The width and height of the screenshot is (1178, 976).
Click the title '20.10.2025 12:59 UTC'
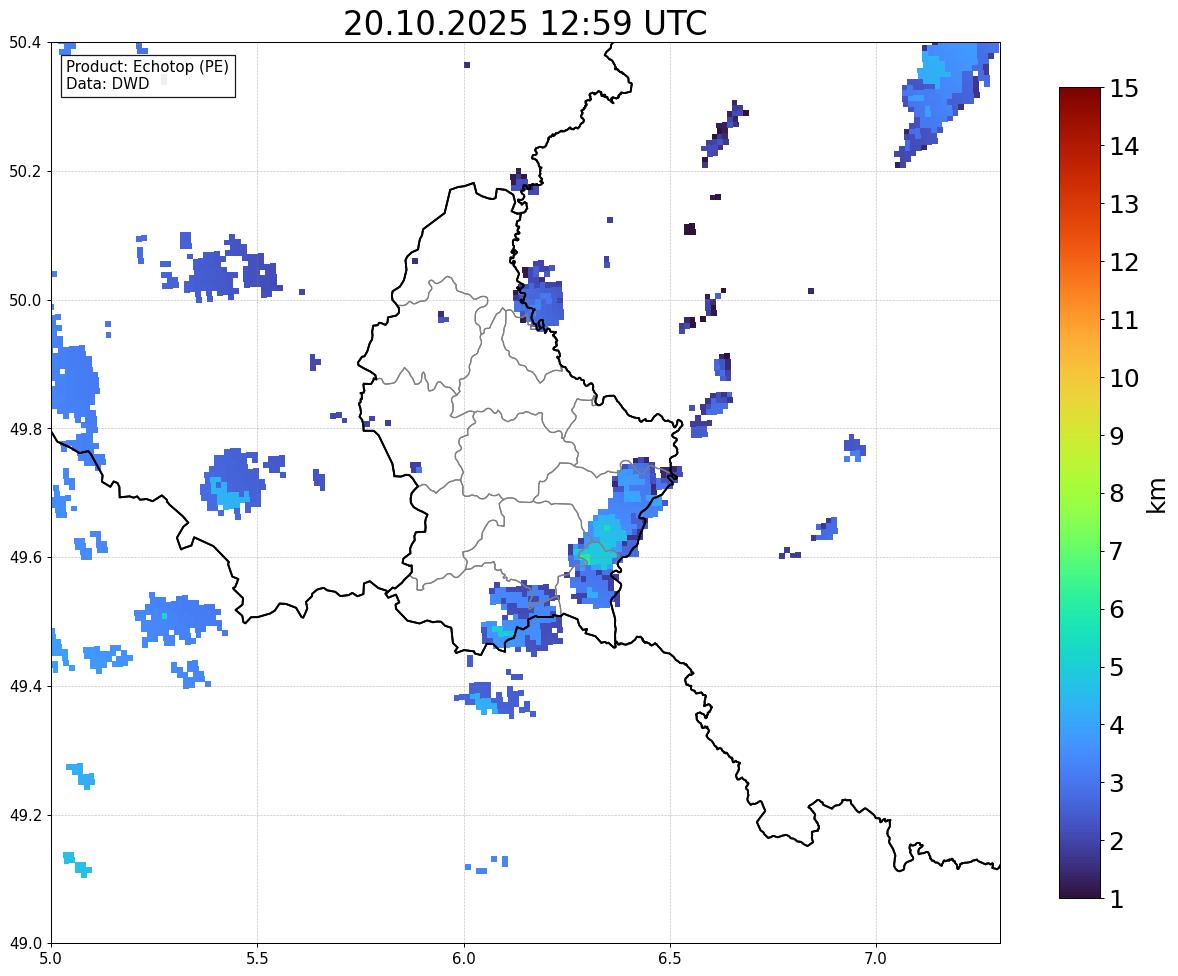(x=525, y=23)
